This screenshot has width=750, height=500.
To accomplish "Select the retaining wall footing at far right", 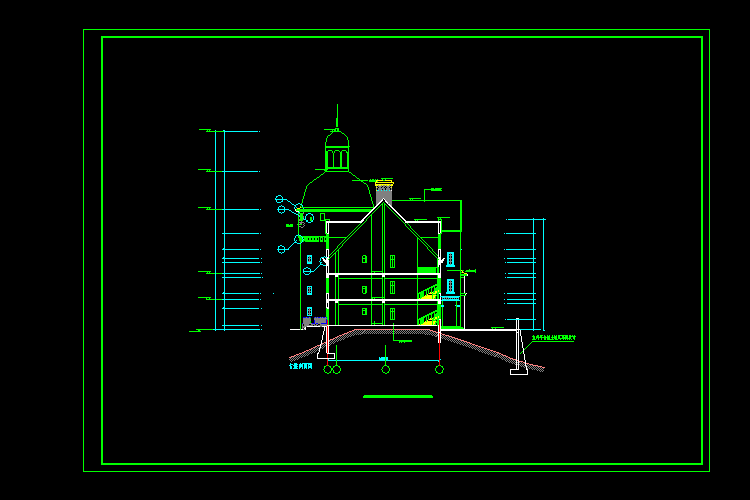I will pyautogui.click(x=518, y=371).
